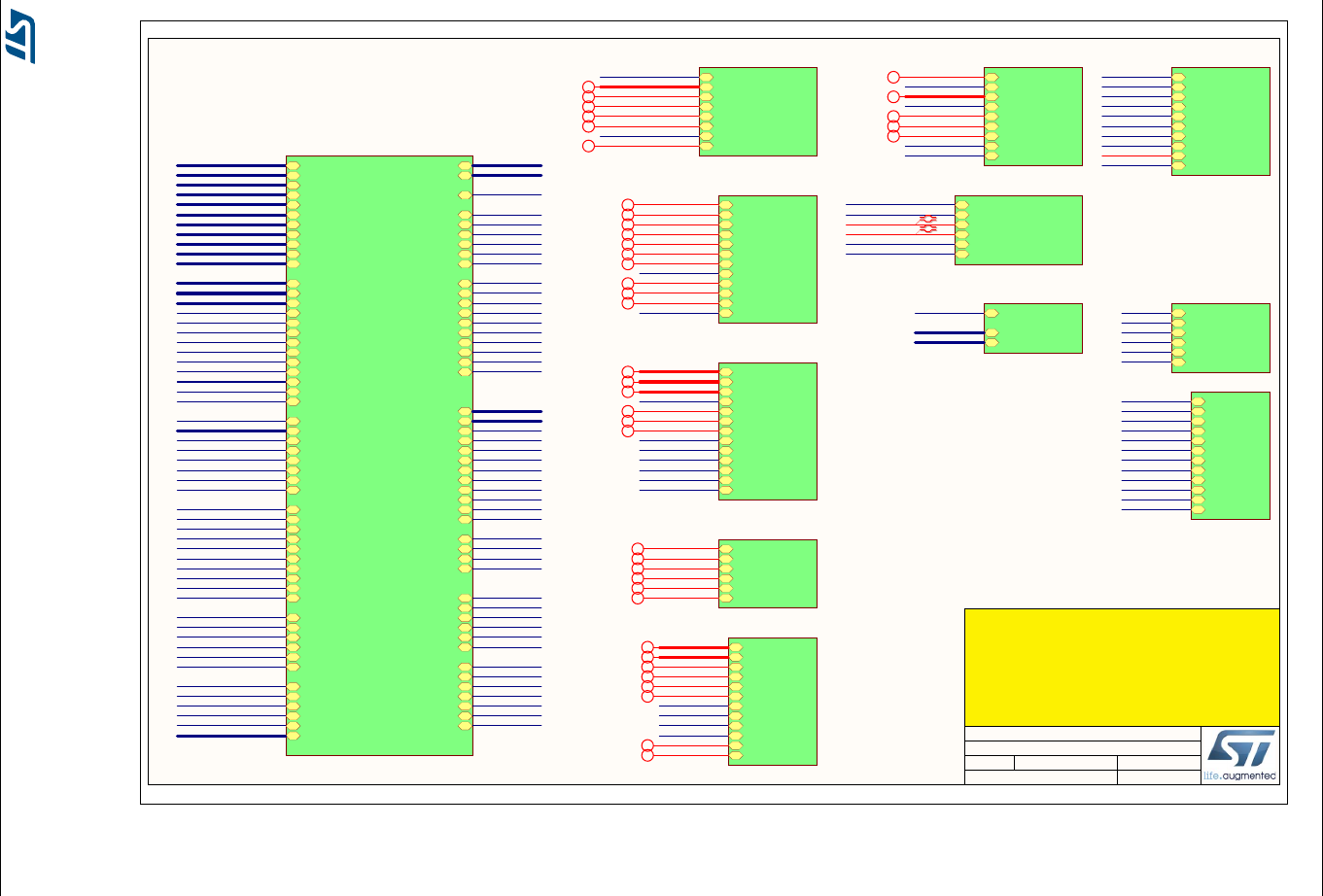Select the tallest green sheet block

click(x=379, y=456)
